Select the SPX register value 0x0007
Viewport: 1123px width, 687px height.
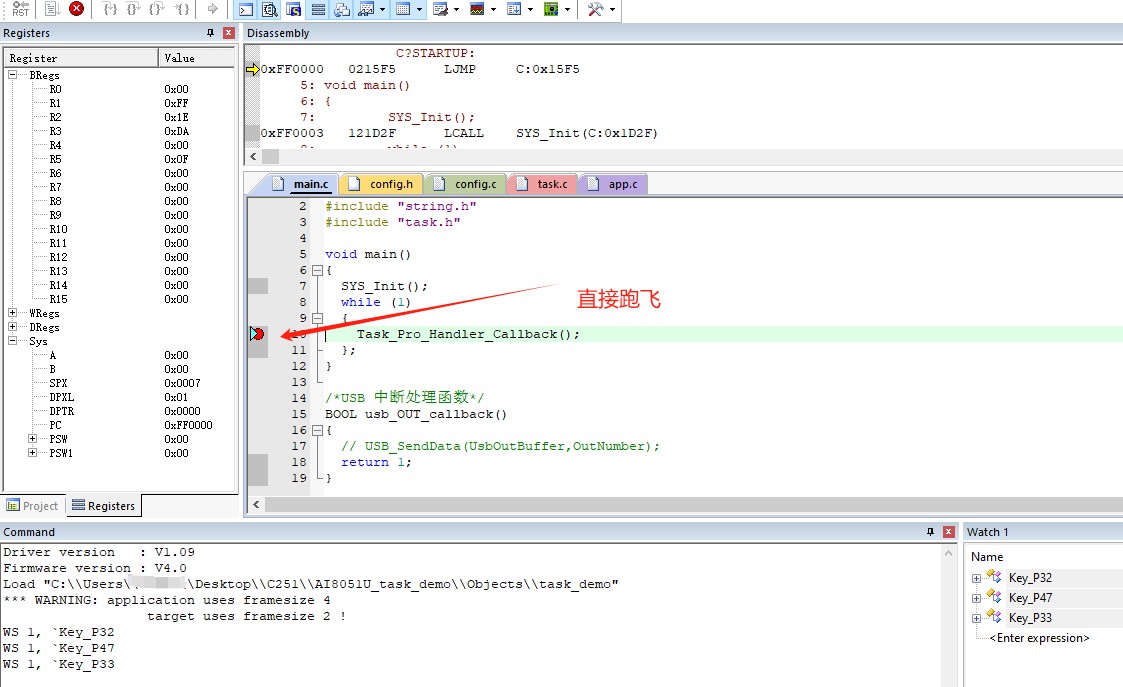(x=183, y=383)
